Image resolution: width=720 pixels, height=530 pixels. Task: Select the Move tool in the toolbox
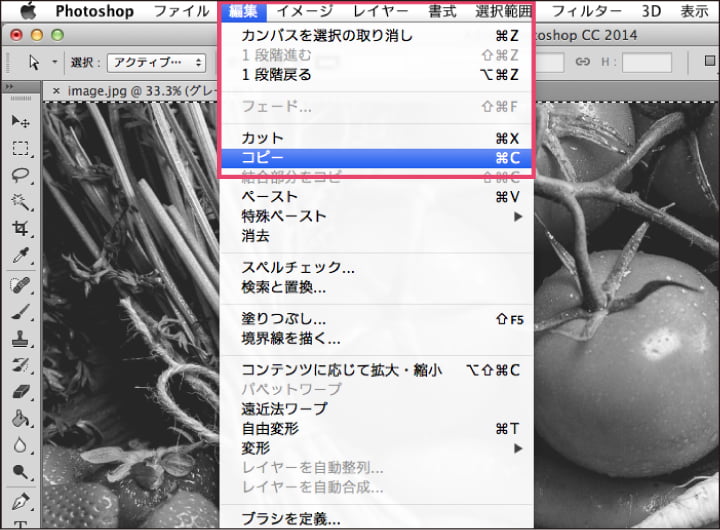[20, 121]
